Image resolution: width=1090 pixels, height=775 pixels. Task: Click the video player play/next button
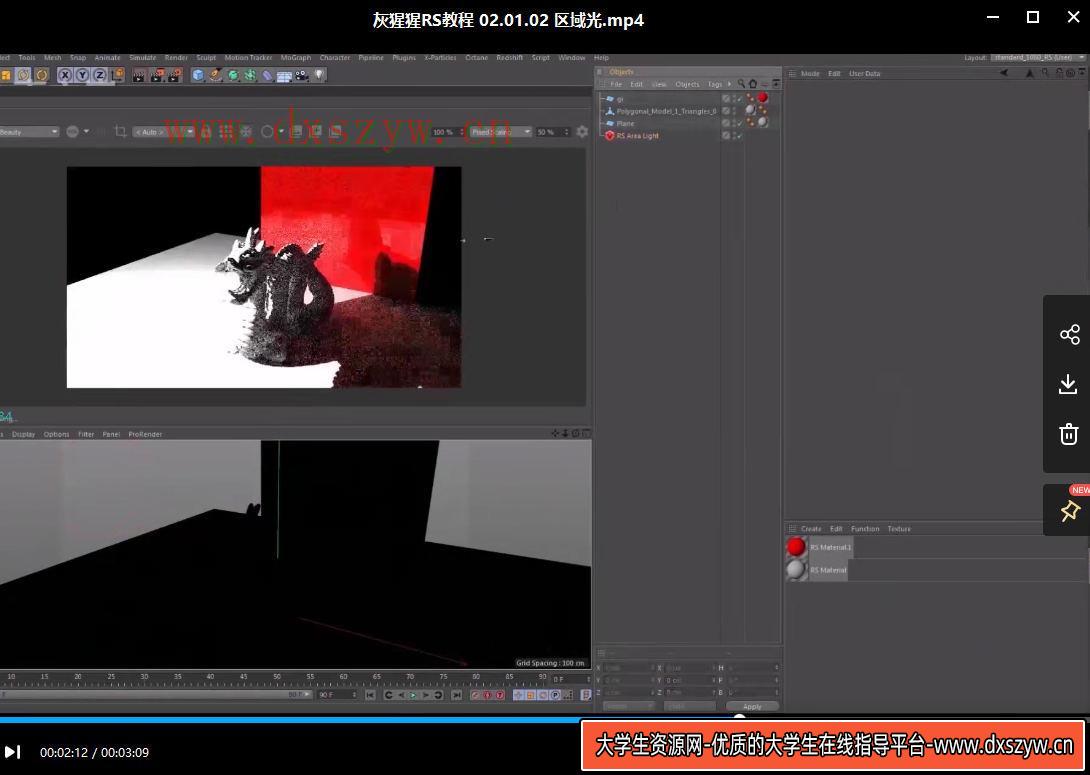tap(13, 751)
